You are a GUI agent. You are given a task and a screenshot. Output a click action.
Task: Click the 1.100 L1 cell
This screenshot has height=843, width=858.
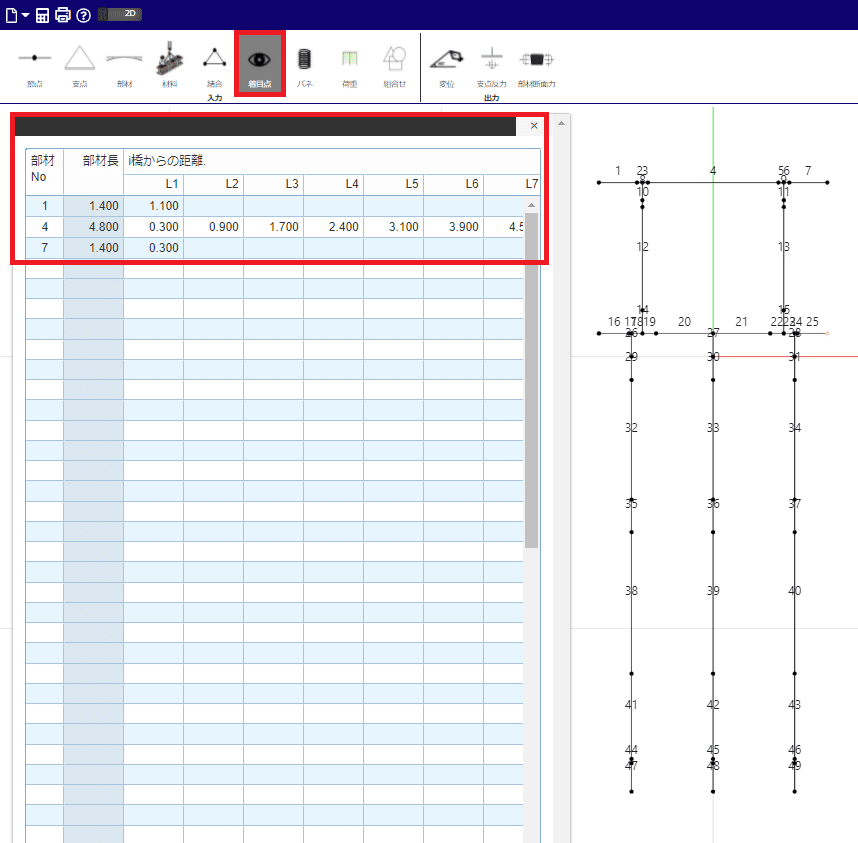click(154, 206)
